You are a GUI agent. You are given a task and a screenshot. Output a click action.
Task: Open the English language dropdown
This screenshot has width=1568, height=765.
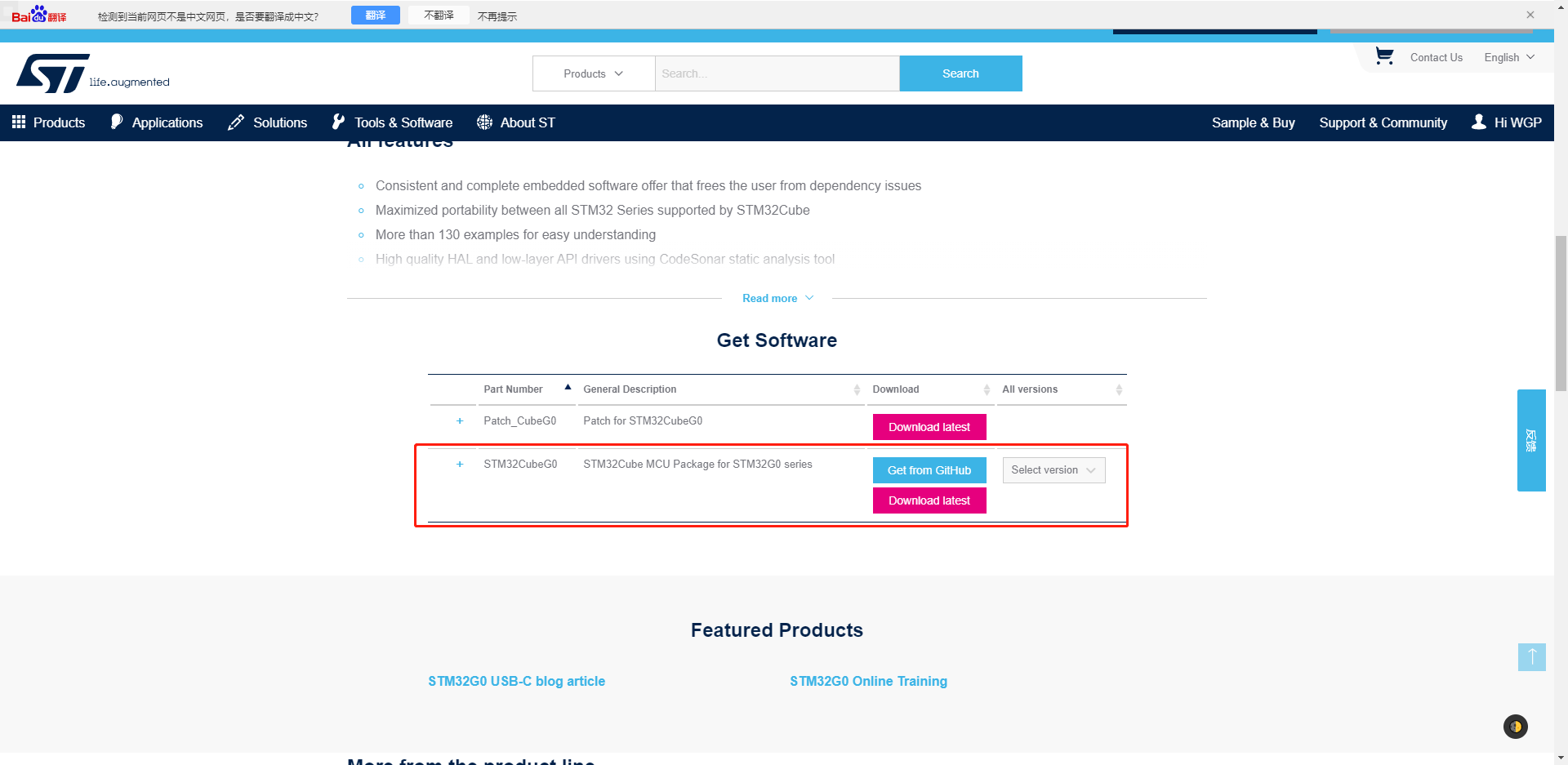pyautogui.click(x=1509, y=57)
